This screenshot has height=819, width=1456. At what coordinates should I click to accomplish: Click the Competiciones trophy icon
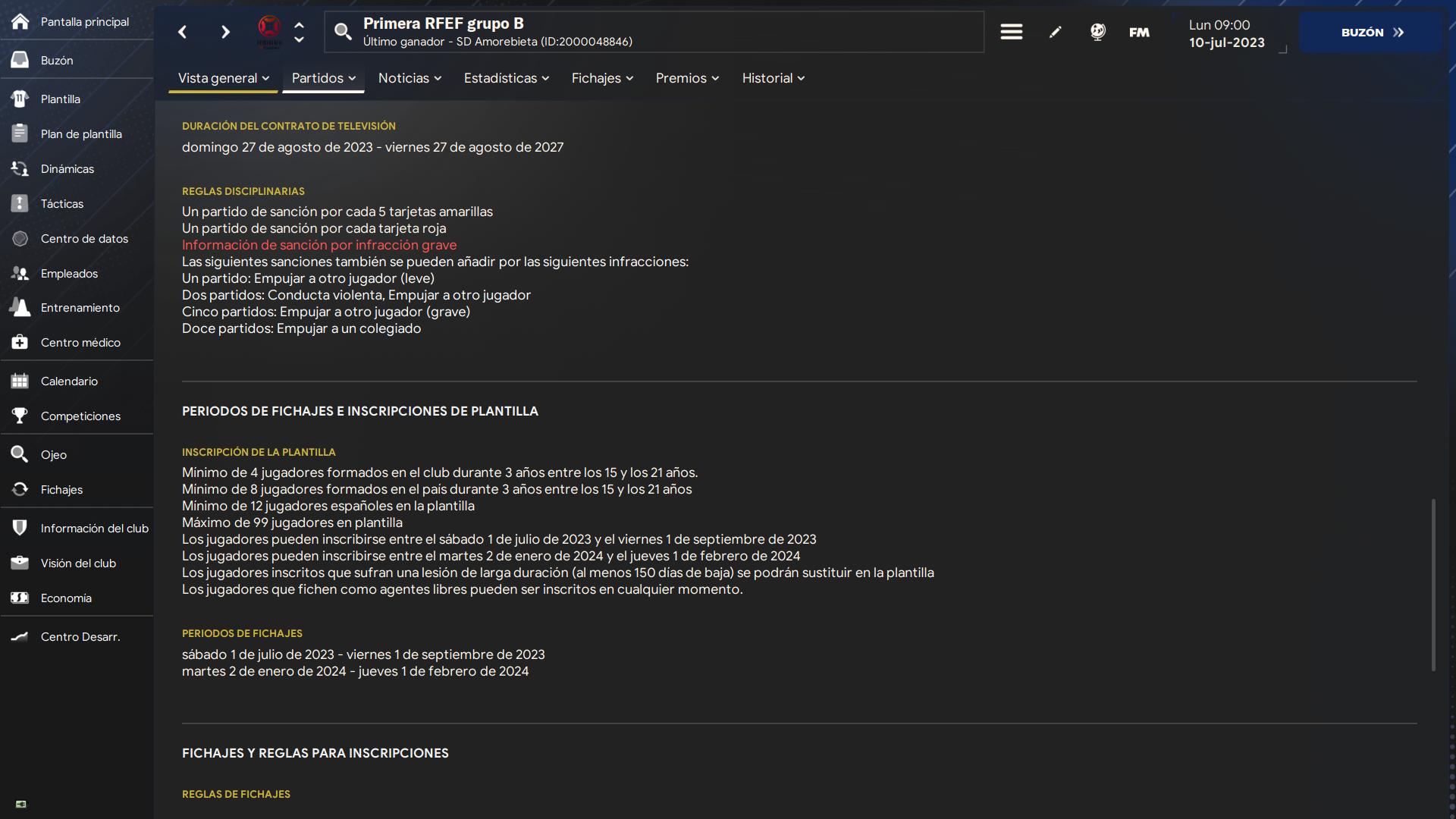pyautogui.click(x=20, y=416)
